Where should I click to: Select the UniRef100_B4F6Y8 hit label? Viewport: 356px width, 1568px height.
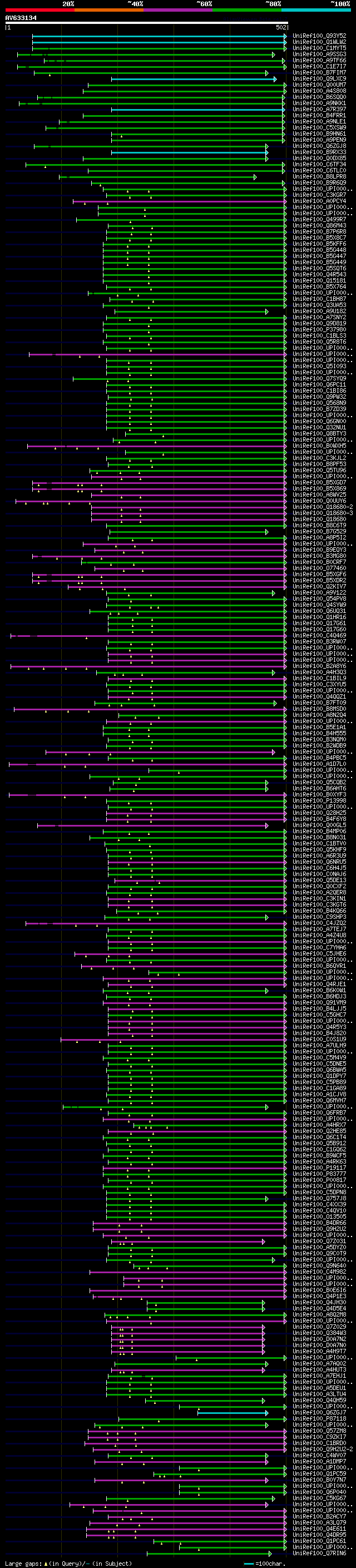[319, 819]
